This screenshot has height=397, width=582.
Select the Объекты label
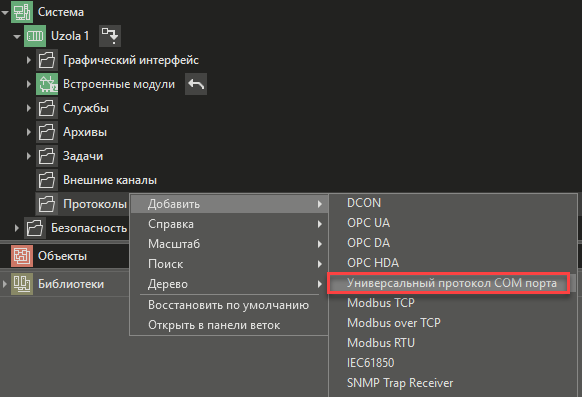pos(62,256)
